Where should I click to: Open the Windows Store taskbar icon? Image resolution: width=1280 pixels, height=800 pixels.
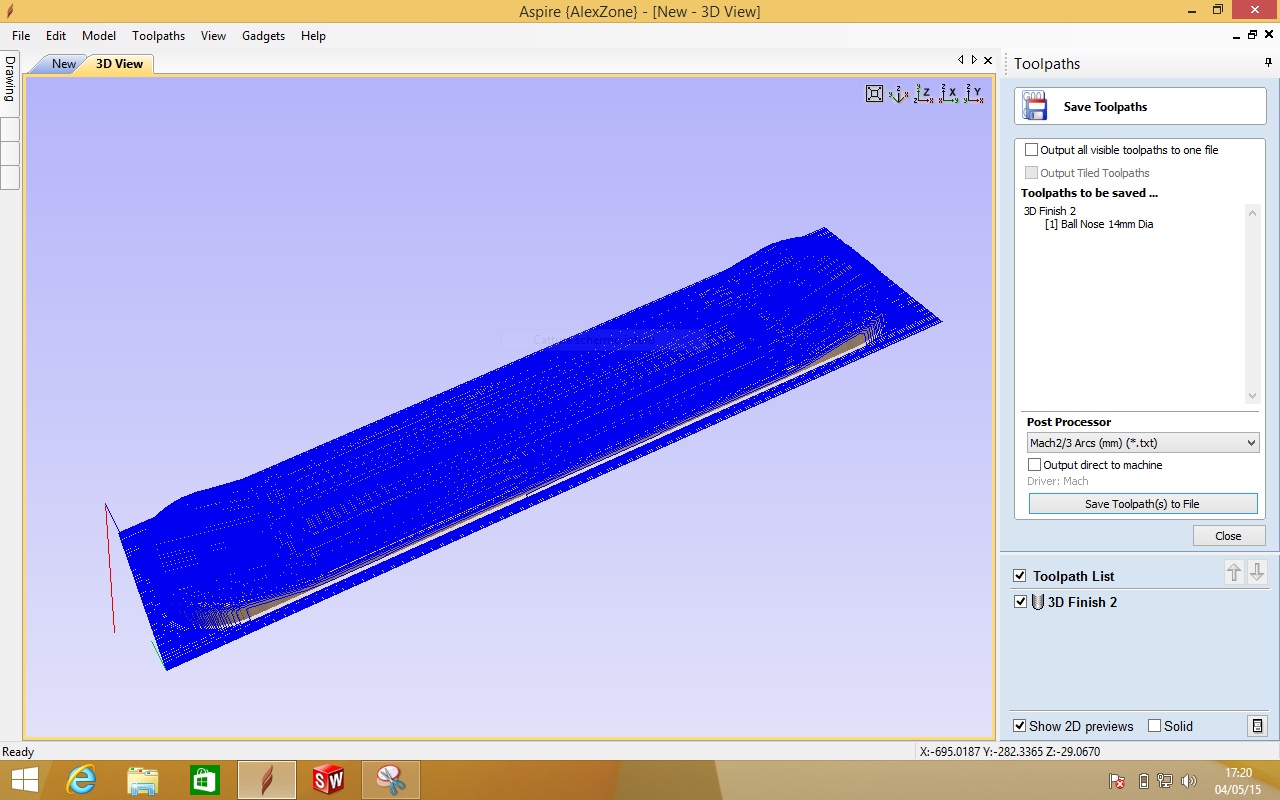coord(205,780)
